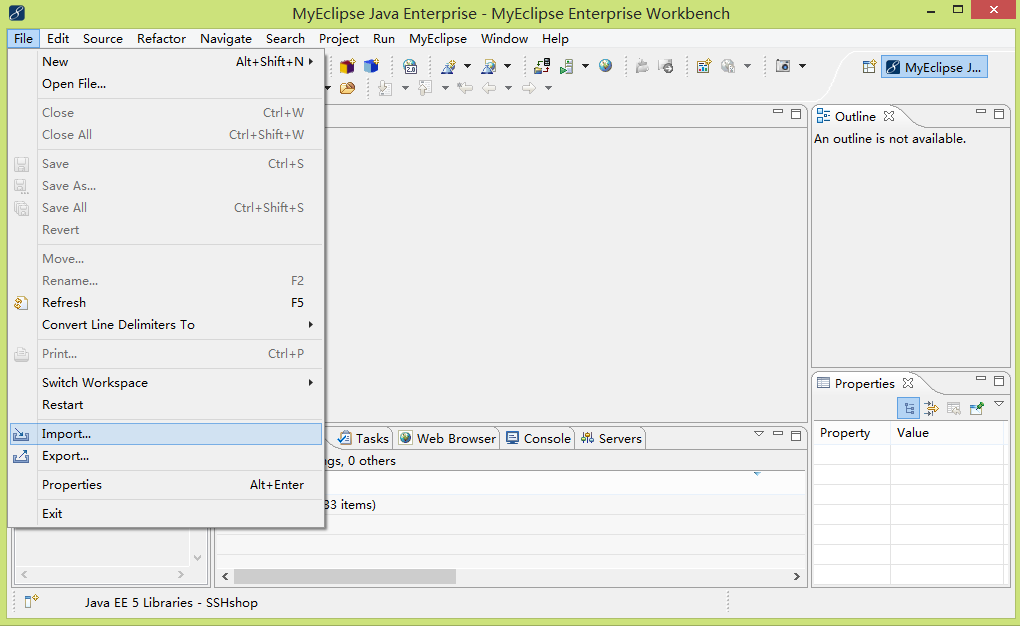1020x626 pixels.
Task: Open the MyEclipse menu in menu bar
Action: [438, 38]
